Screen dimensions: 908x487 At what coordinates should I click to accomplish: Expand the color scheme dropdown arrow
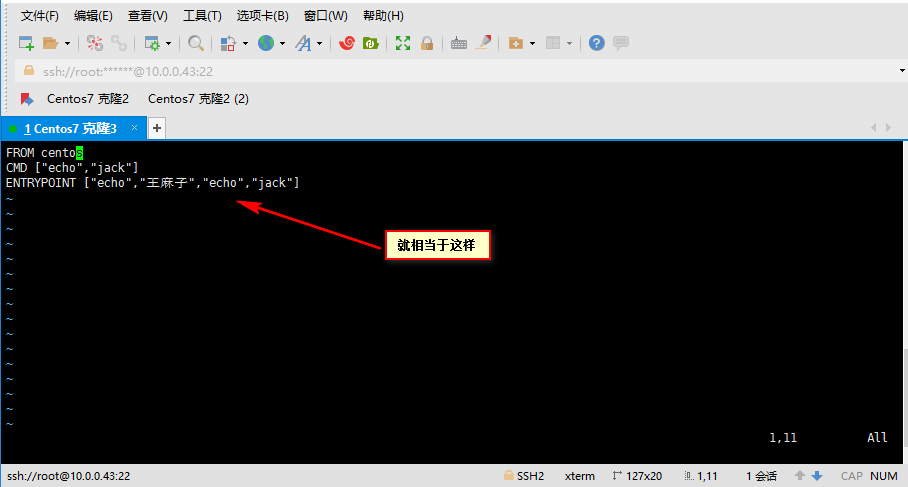tap(246, 43)
